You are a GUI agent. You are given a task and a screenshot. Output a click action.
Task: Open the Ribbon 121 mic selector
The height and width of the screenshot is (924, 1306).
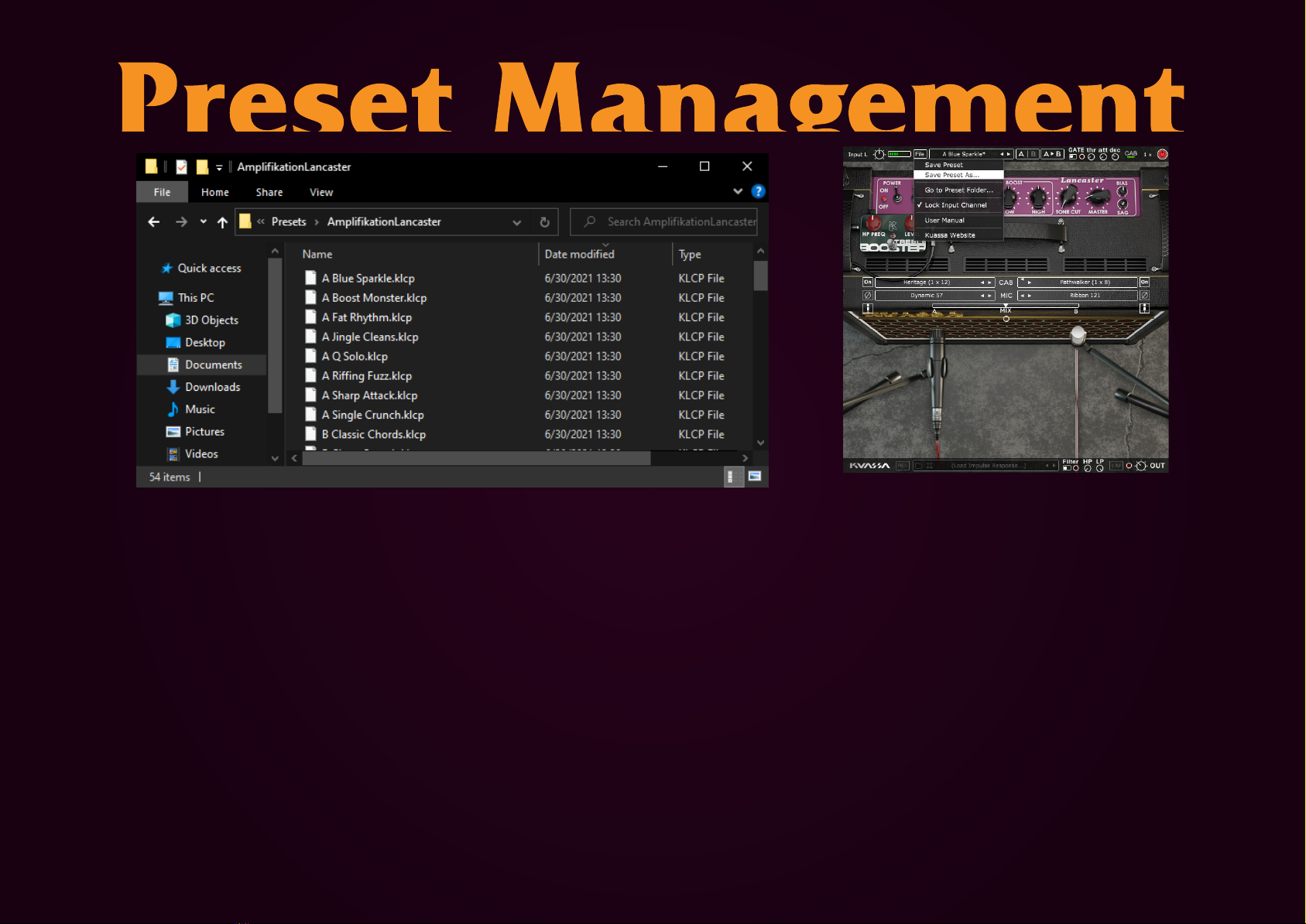(1078, 296)
